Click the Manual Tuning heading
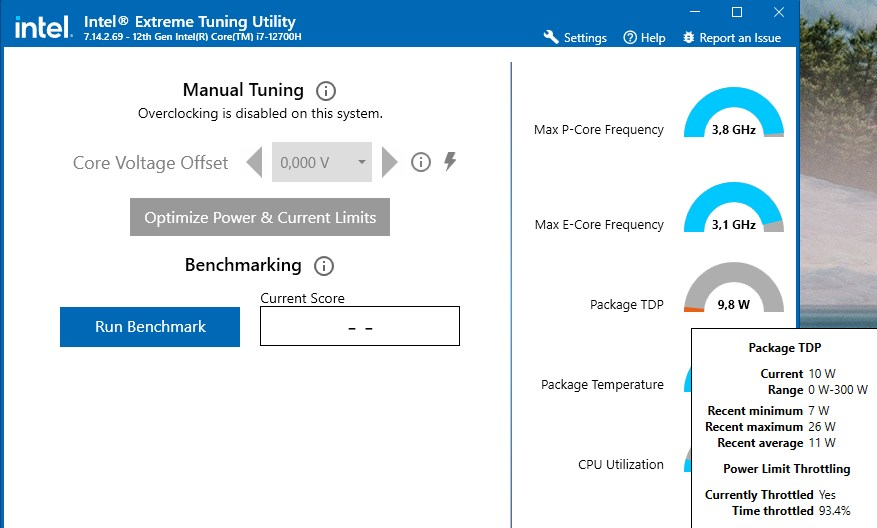This screenshot has width=877, height=528. coord(243,90)
